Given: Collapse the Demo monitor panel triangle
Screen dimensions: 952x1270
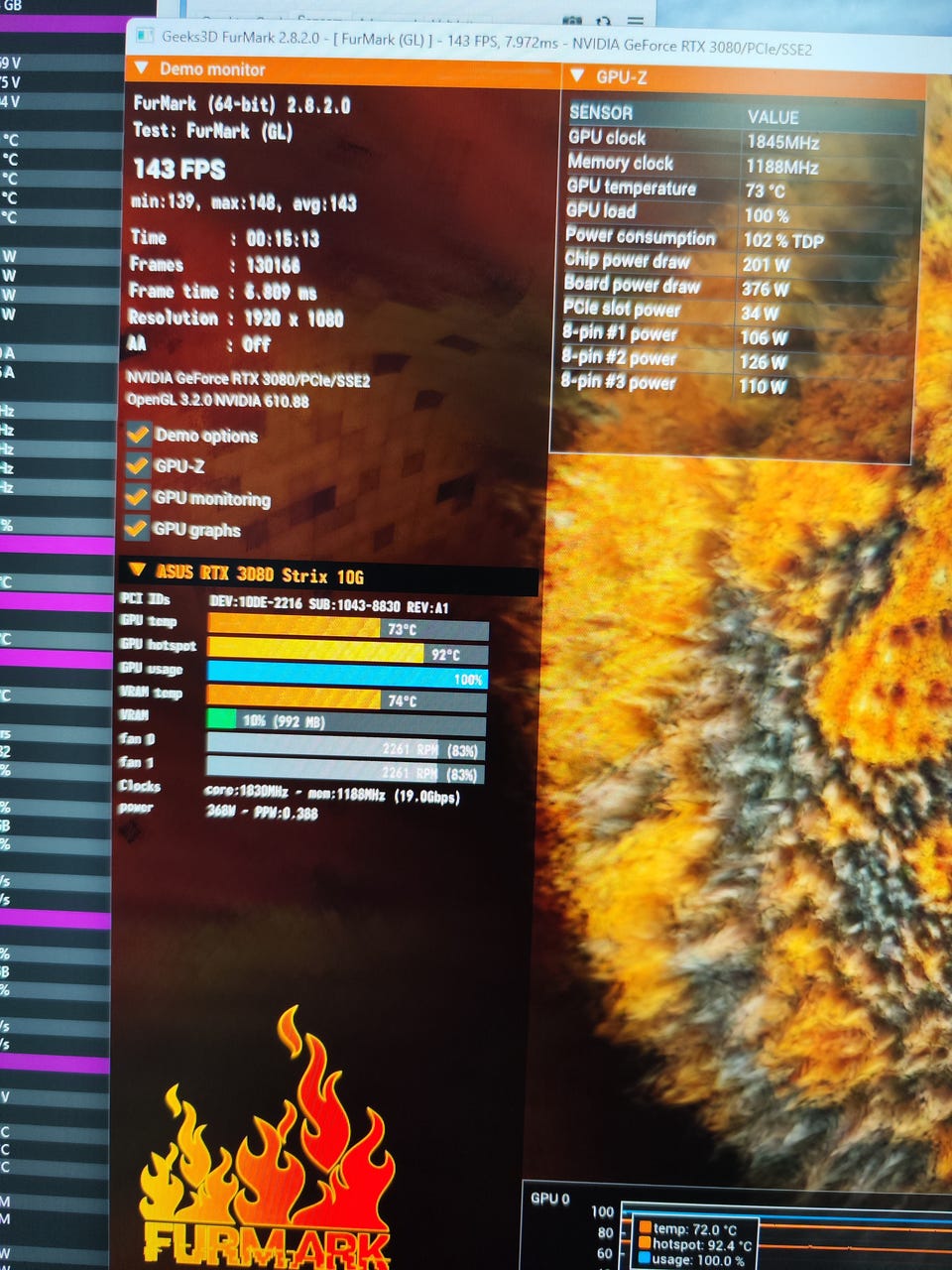Looking at the screenshot, I should coord(141,68).
